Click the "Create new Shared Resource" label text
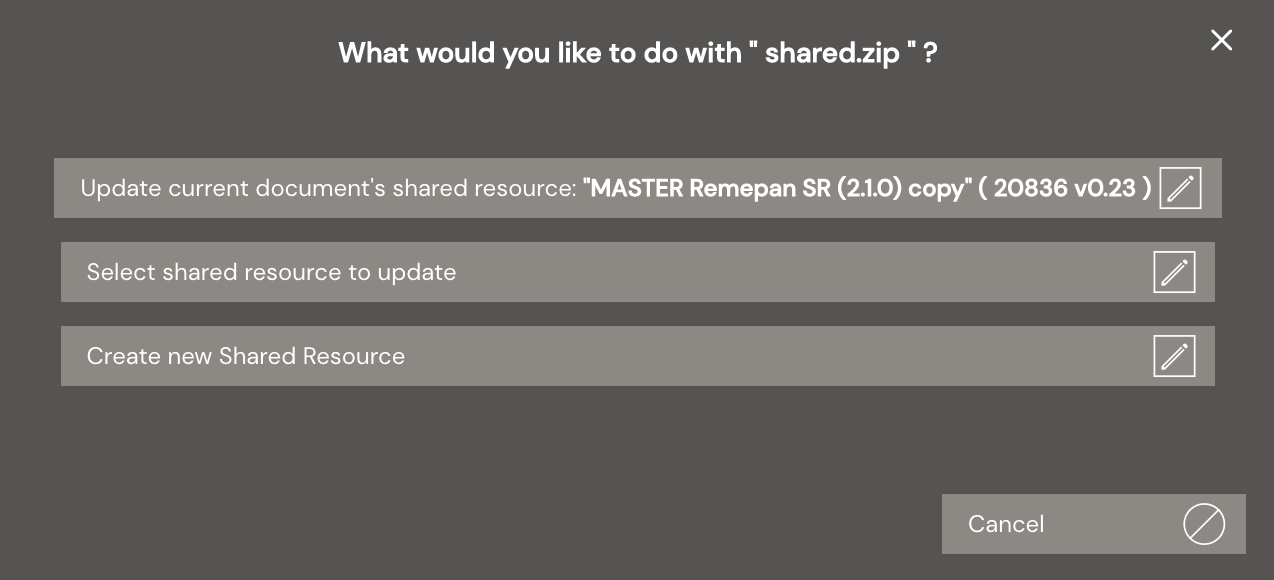The image size is (1274, 580). [245, 356]
